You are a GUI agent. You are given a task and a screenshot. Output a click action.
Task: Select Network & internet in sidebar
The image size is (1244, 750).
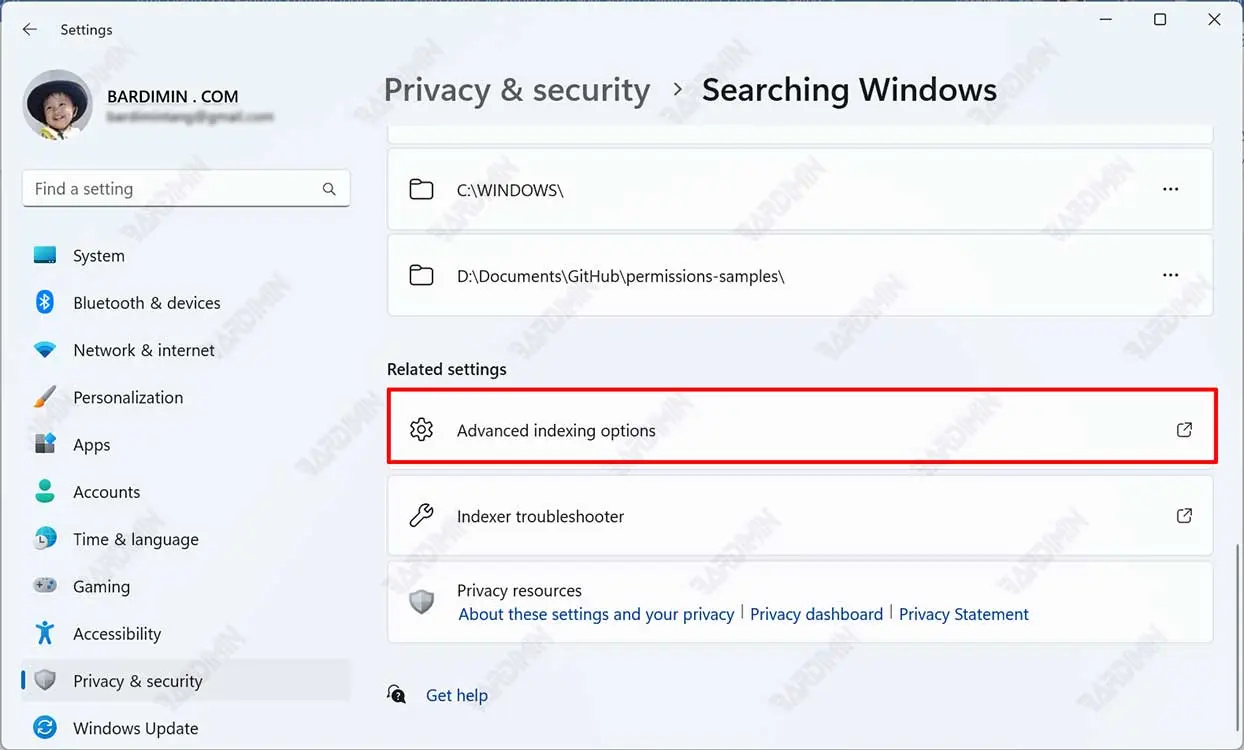[x=143, y=350]
